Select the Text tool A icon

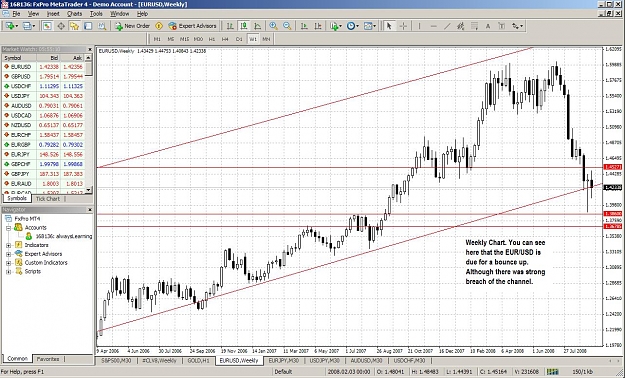[488, 26]
